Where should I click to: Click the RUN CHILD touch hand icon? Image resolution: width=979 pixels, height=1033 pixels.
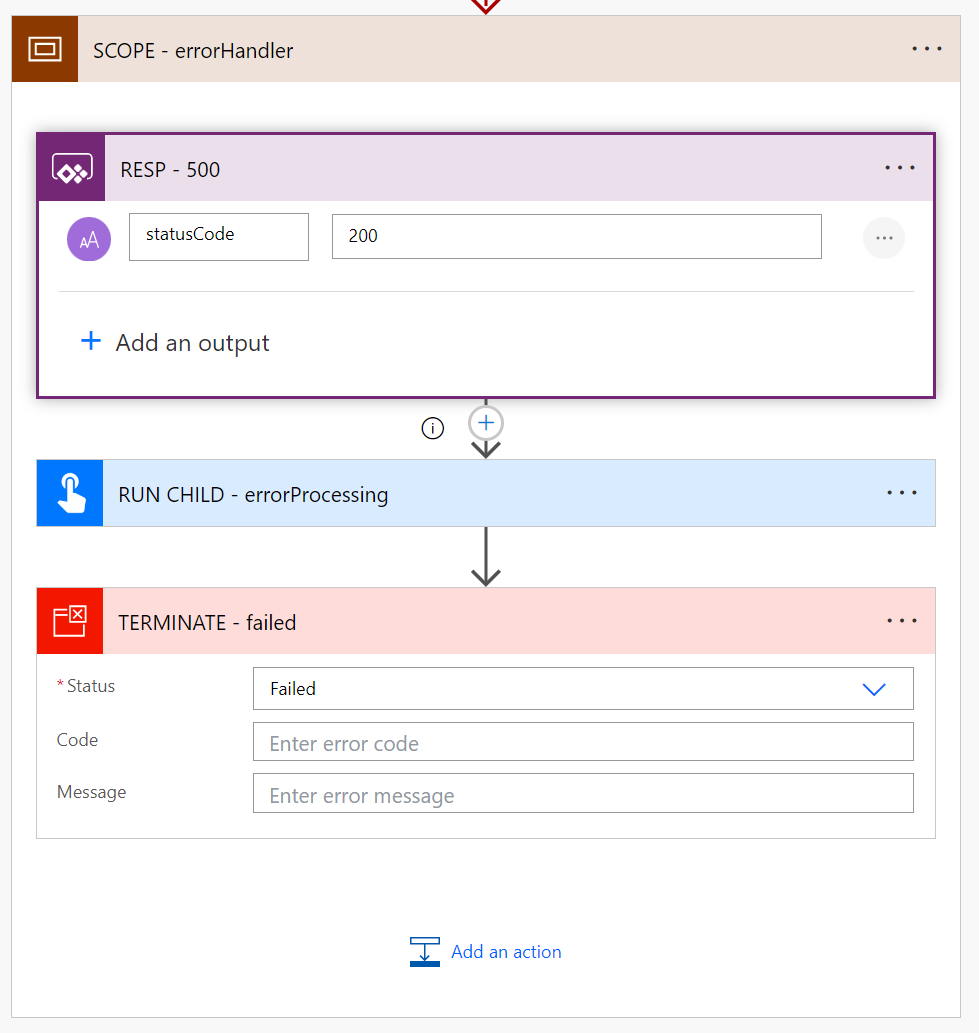point(70,493)
